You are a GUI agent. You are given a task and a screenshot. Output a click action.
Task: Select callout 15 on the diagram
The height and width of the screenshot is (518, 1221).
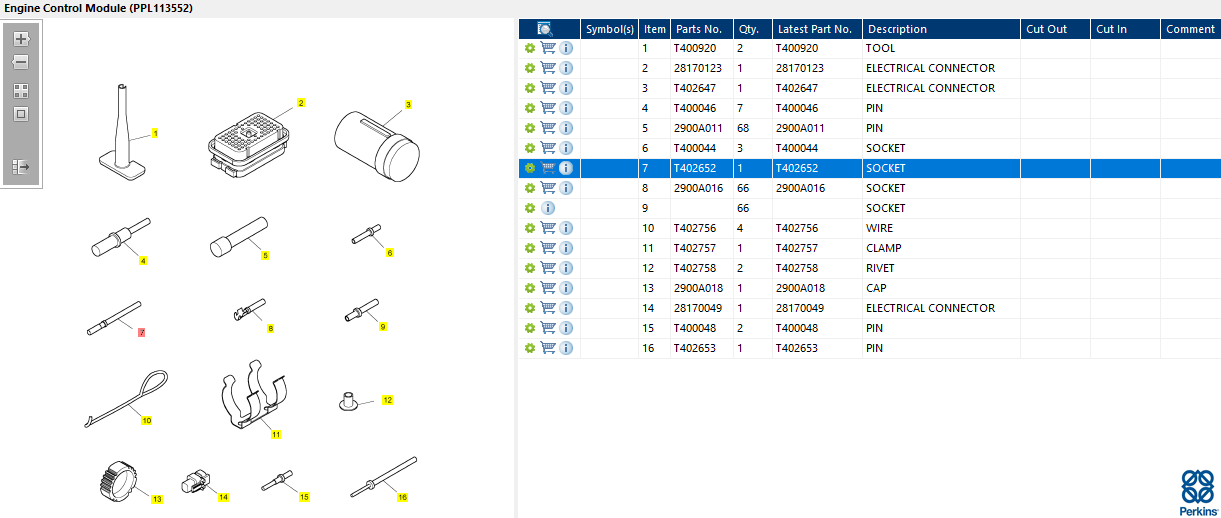click(x=304, y=496)
